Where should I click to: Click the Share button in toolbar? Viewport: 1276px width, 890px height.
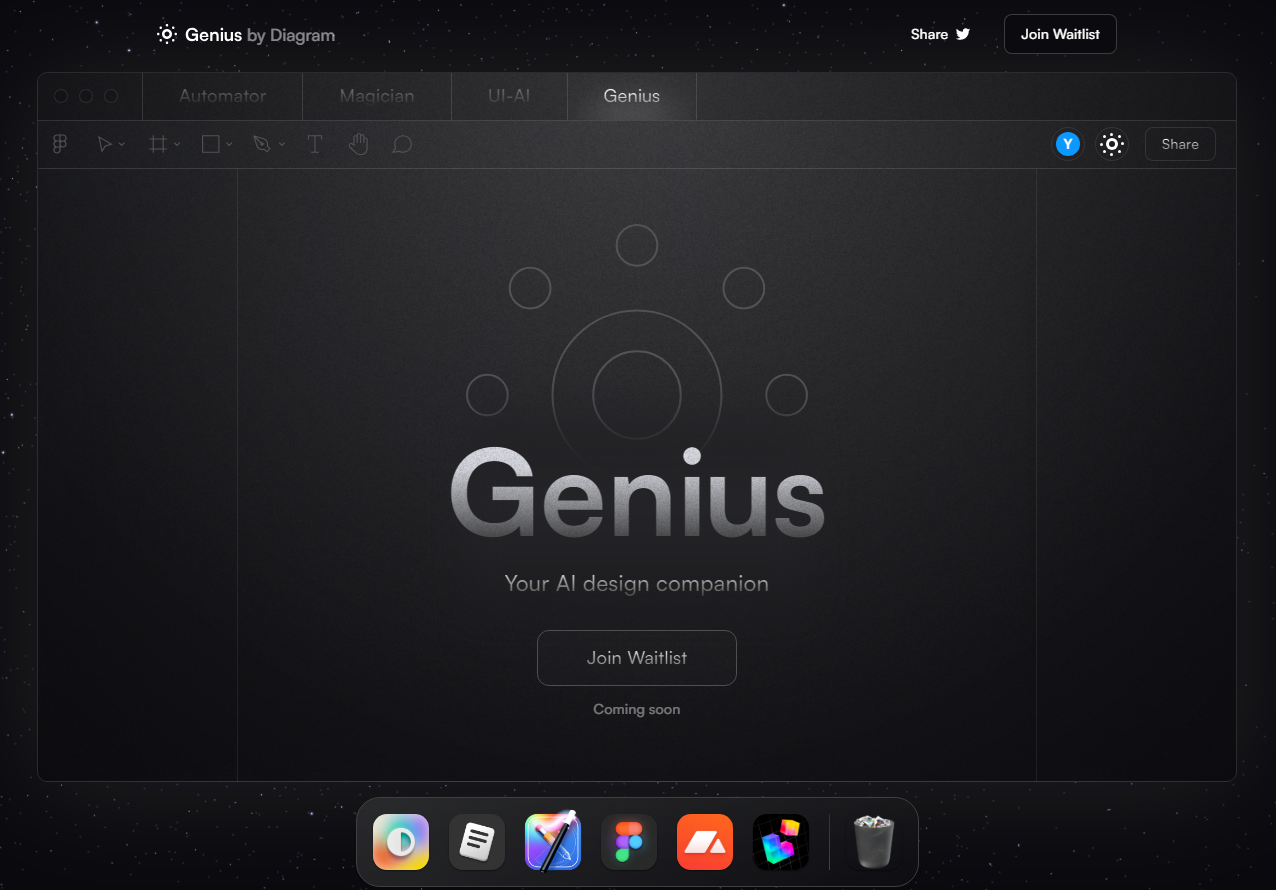point(1180,144)
